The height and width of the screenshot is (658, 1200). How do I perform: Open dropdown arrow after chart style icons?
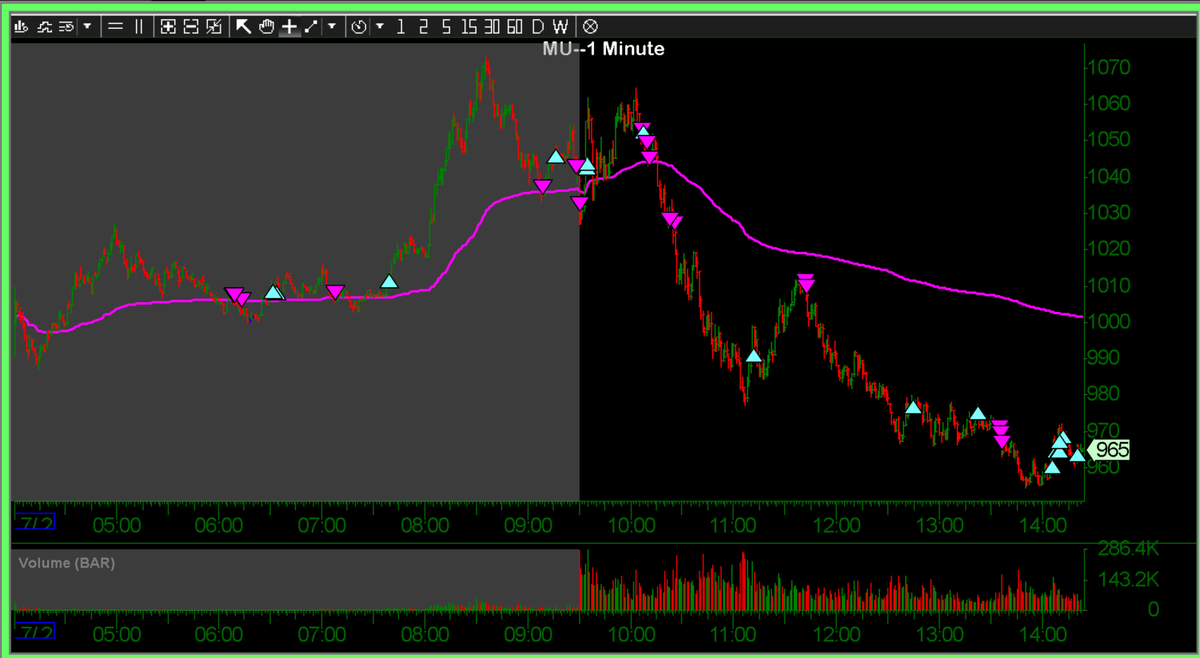(x=87, y=27)
